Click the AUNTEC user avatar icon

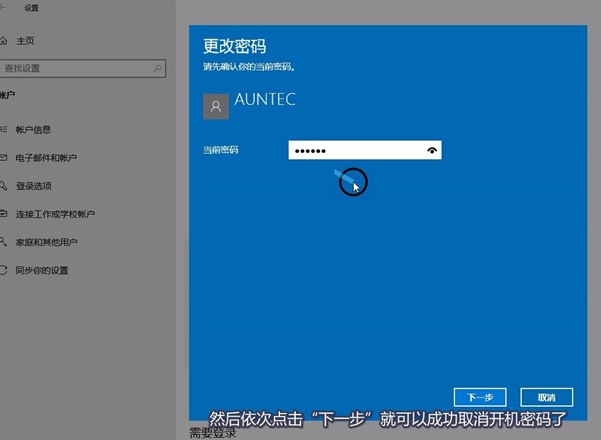tap(215, 107)
